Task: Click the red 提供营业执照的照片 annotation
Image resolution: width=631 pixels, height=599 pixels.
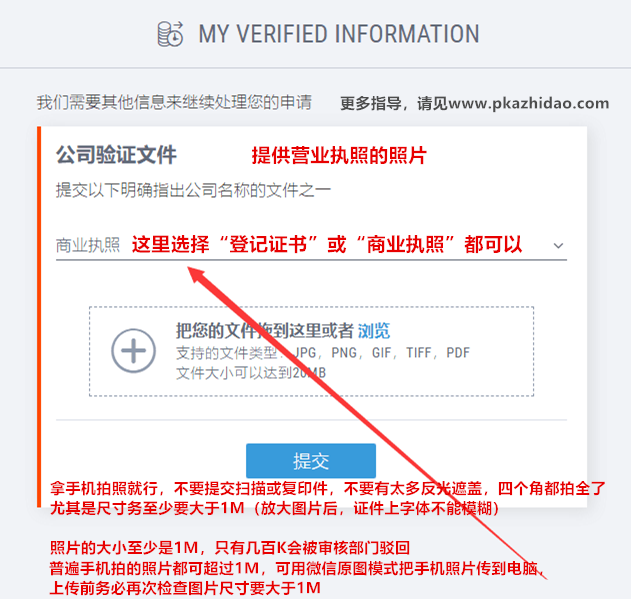Action: click(339, 155)
